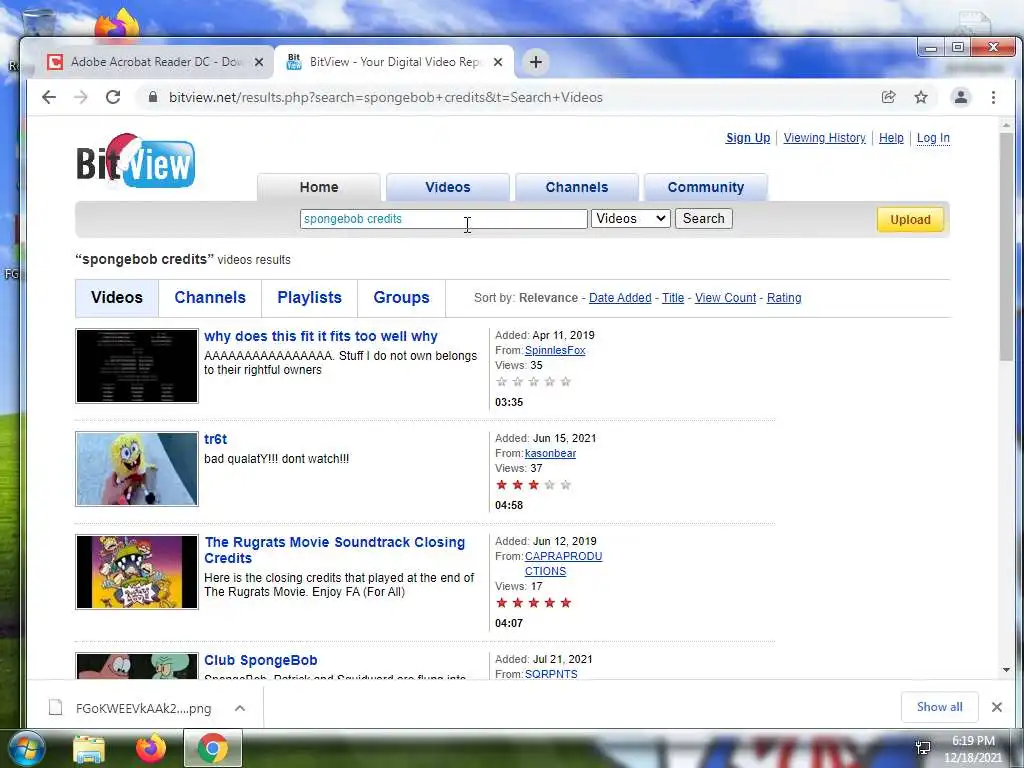The height and width of the screenshot is (768, 1024).
Task: Open 'The Rugrats Movie Soundtrack Closing Credits' title
Action: (334, 550)
